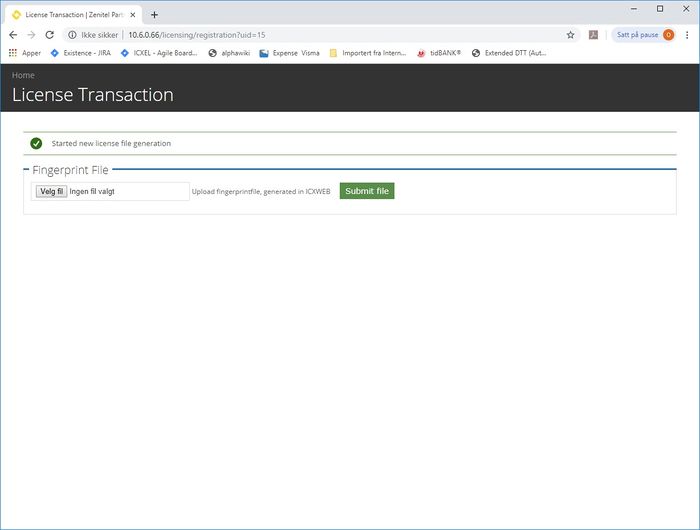
Task: Open site info icon next to Ikke sikker
Action: (x=72, y=35)
